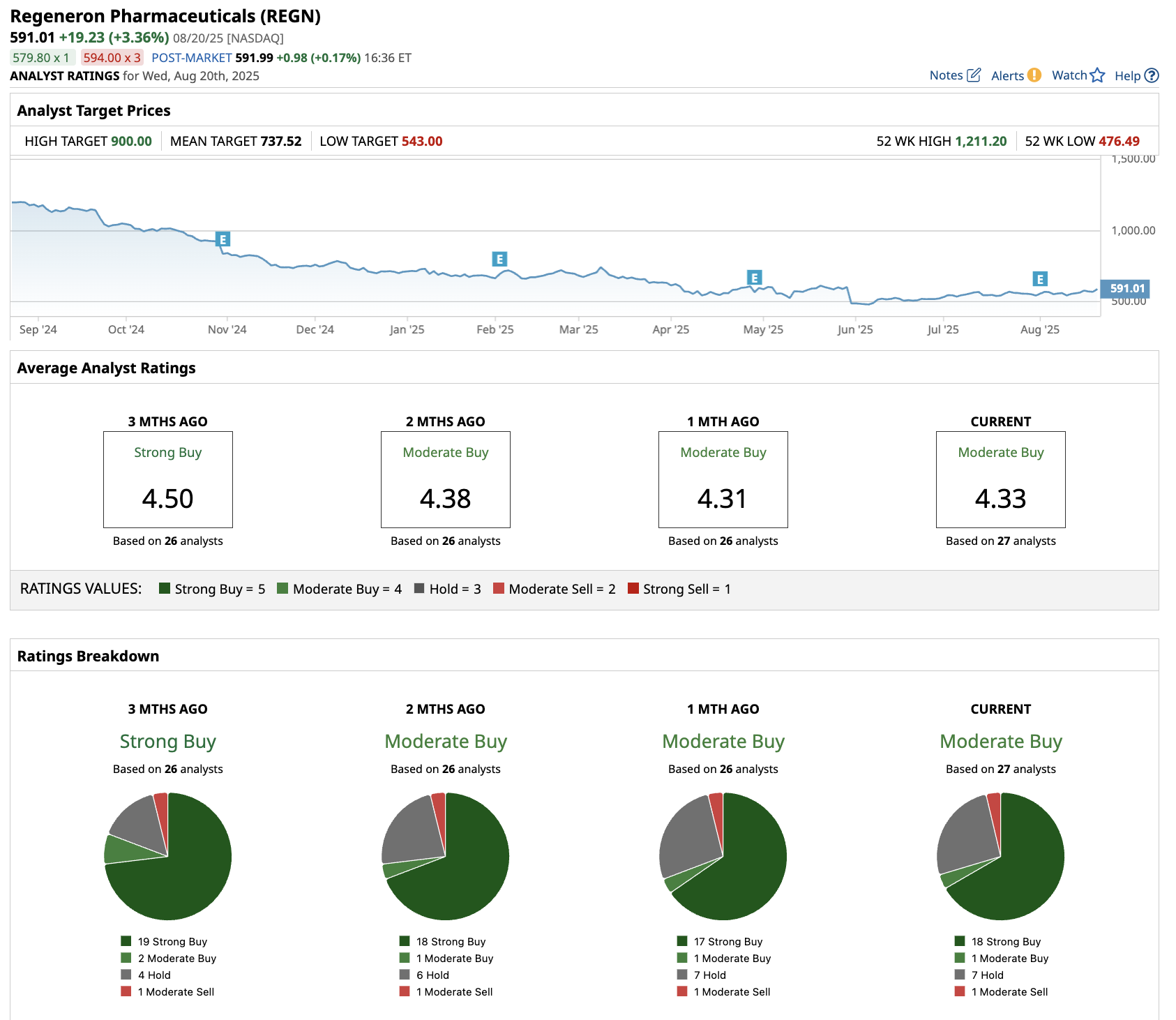Click the HIGH TARGET 900.00 value

click(131, 141)
